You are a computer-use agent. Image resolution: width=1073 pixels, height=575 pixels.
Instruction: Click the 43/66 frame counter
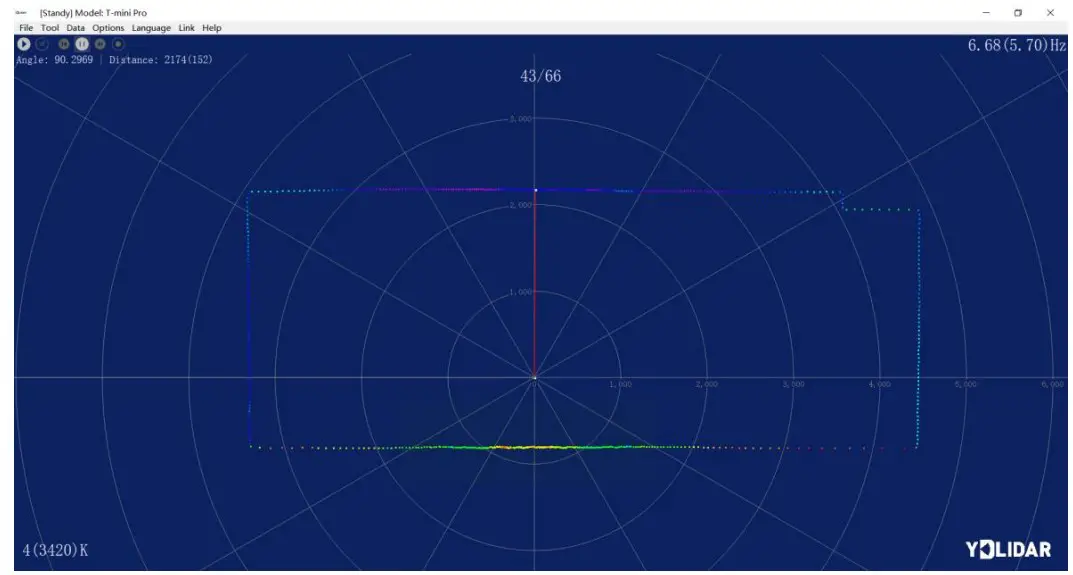point(541,76)
